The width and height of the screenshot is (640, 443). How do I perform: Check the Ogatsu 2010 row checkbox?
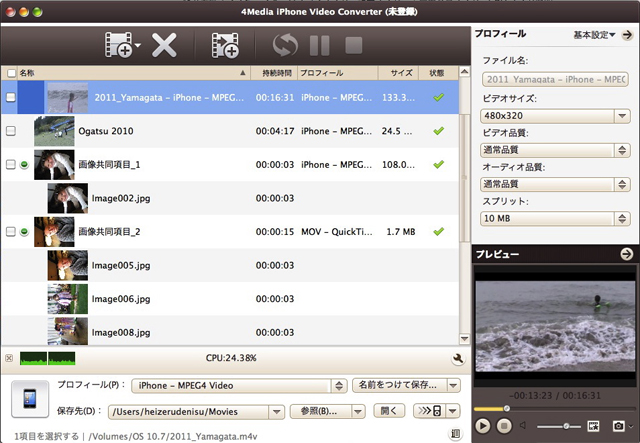pyautogui.click(x=11, y=131)
